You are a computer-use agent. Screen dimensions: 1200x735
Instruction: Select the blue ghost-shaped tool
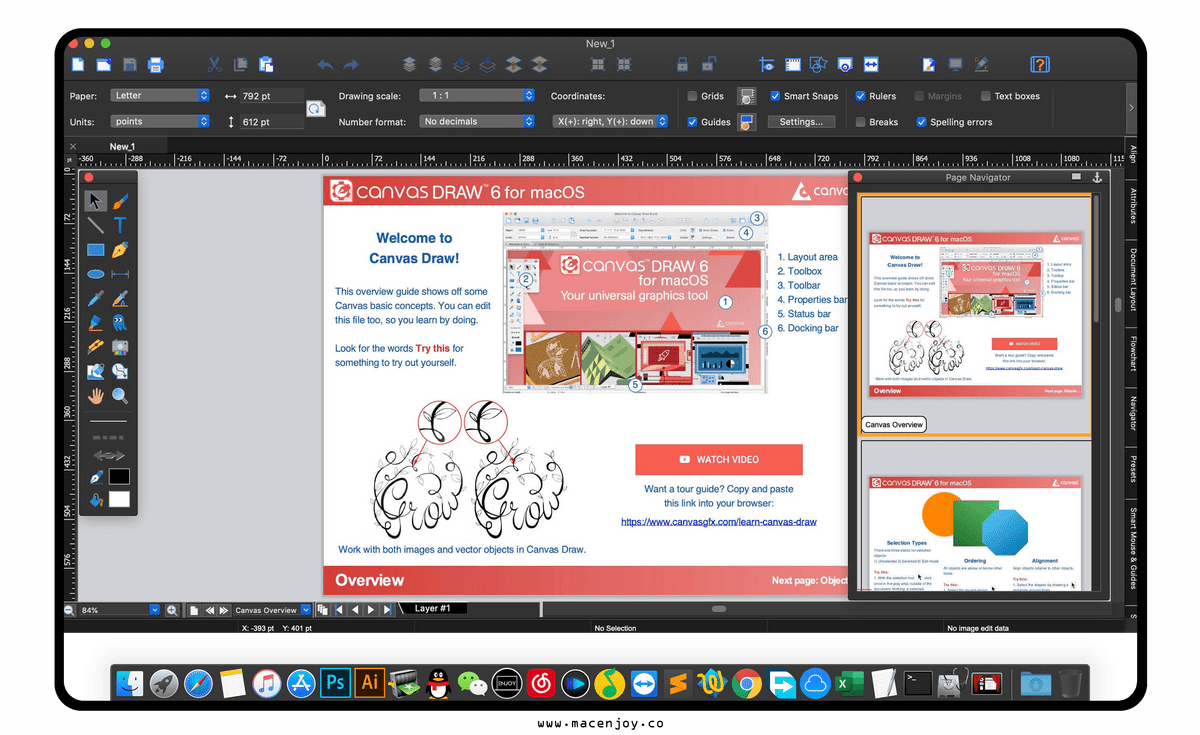(x=120, y=323)
